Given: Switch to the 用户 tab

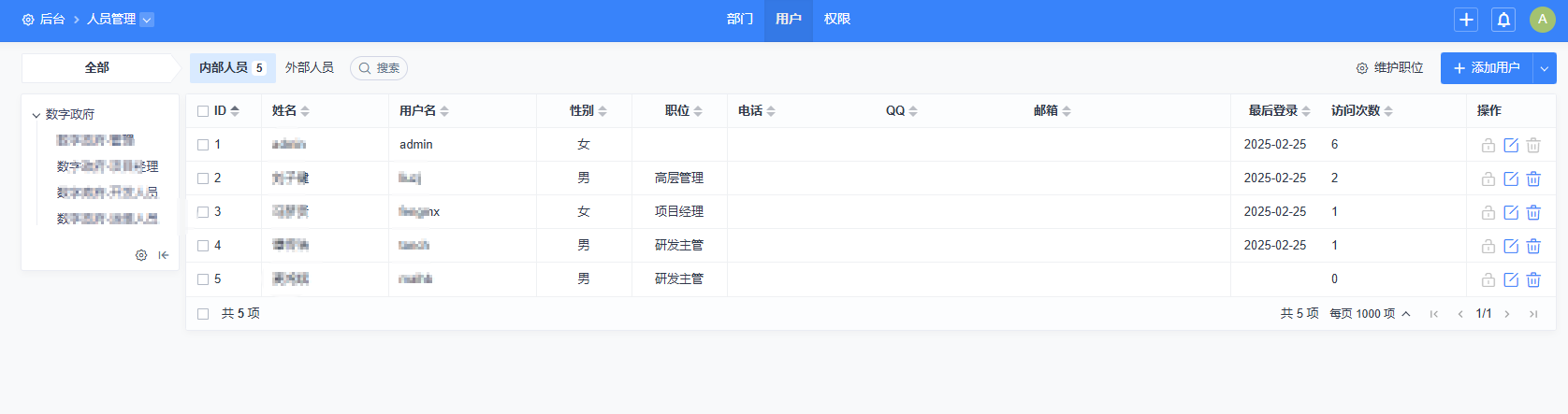Looking at the screenshot, I should coord(789,20).
